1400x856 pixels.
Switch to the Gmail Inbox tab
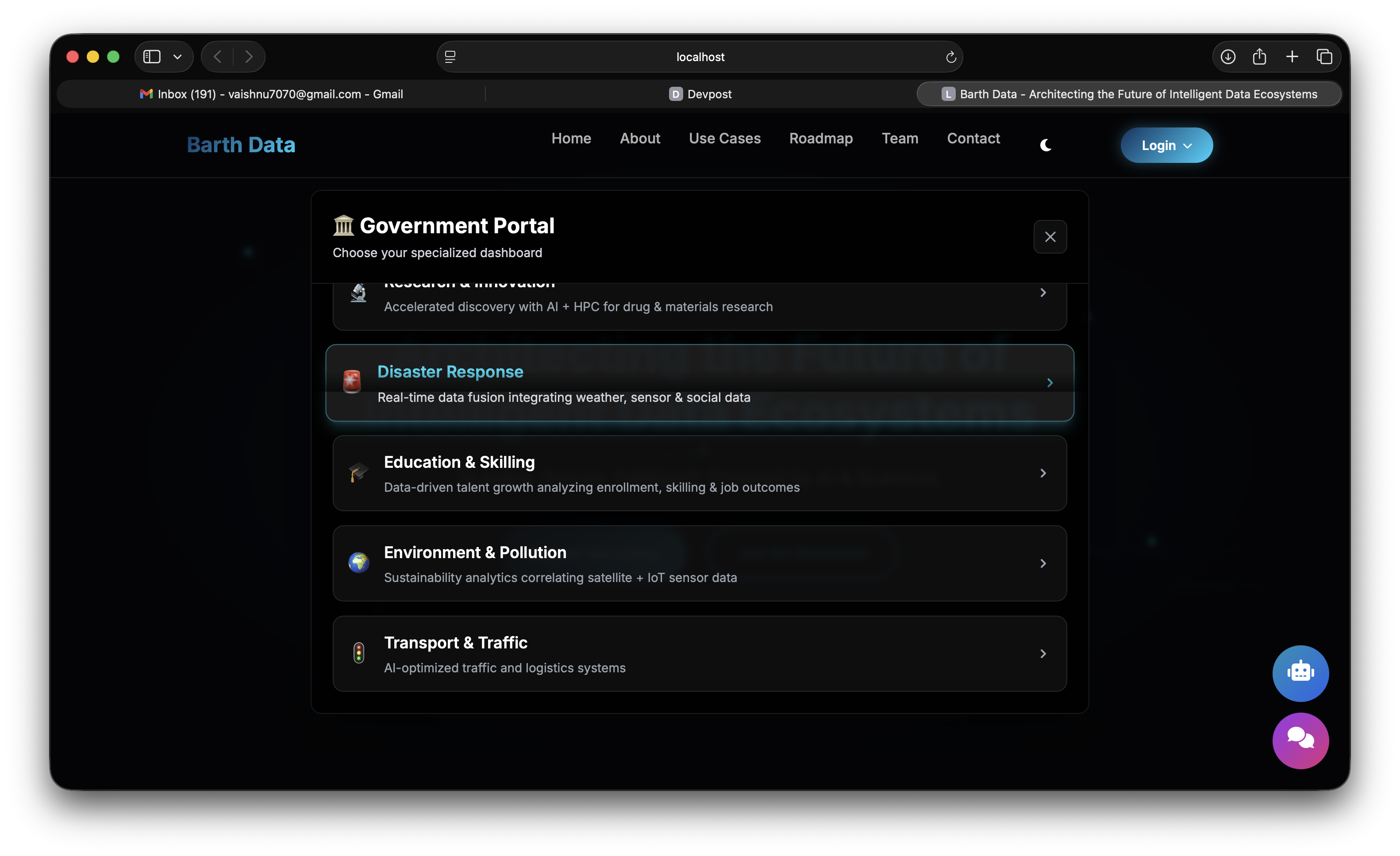pos(272,94)
